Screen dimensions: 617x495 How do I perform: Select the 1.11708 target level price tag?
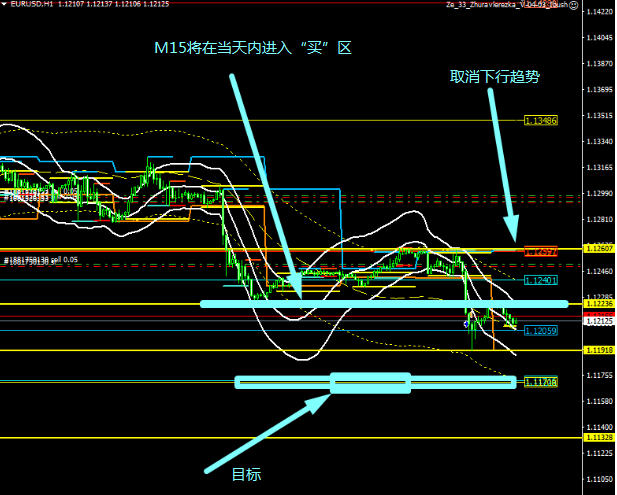541,382
